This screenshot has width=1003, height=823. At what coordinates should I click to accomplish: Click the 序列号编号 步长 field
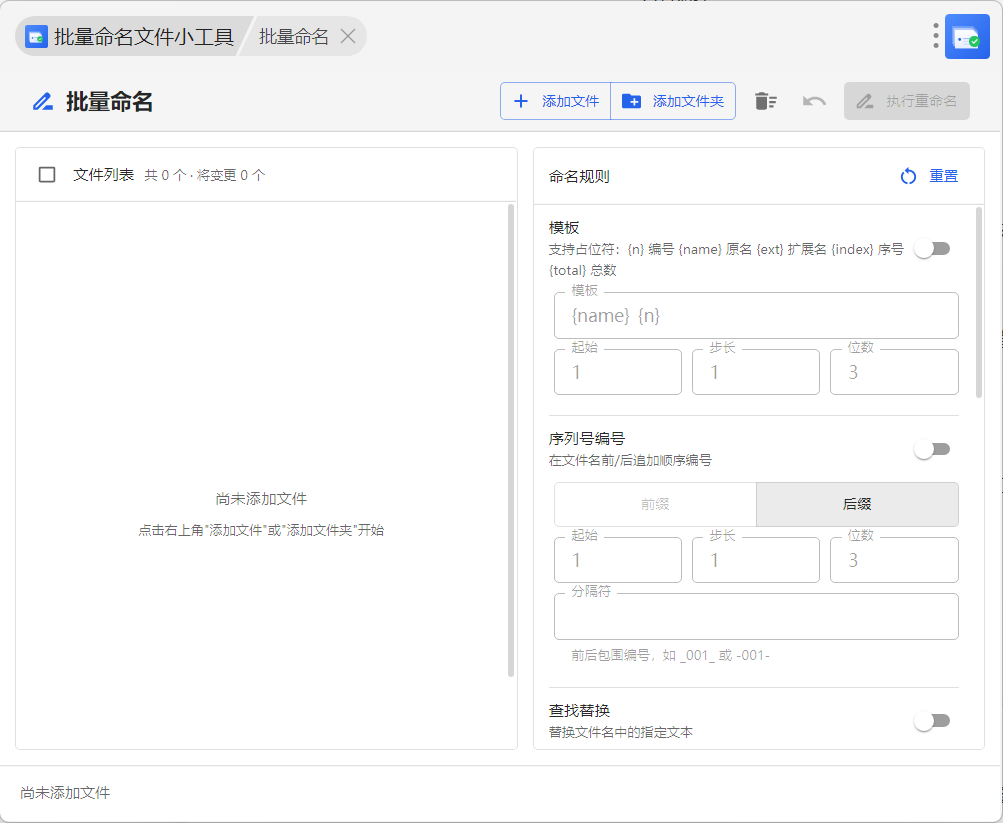[755, 560]
